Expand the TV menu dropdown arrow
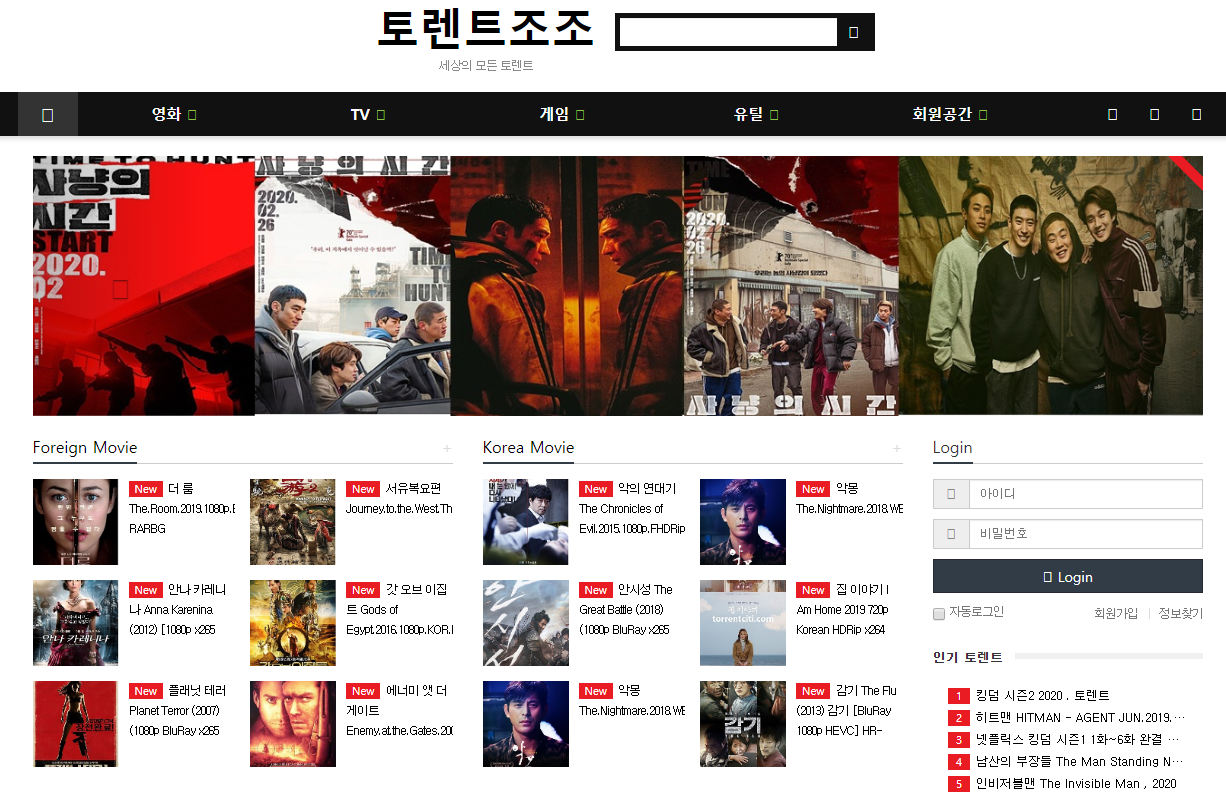The width and height of the screenshot is (1226, 795). (x=380, y=115)
